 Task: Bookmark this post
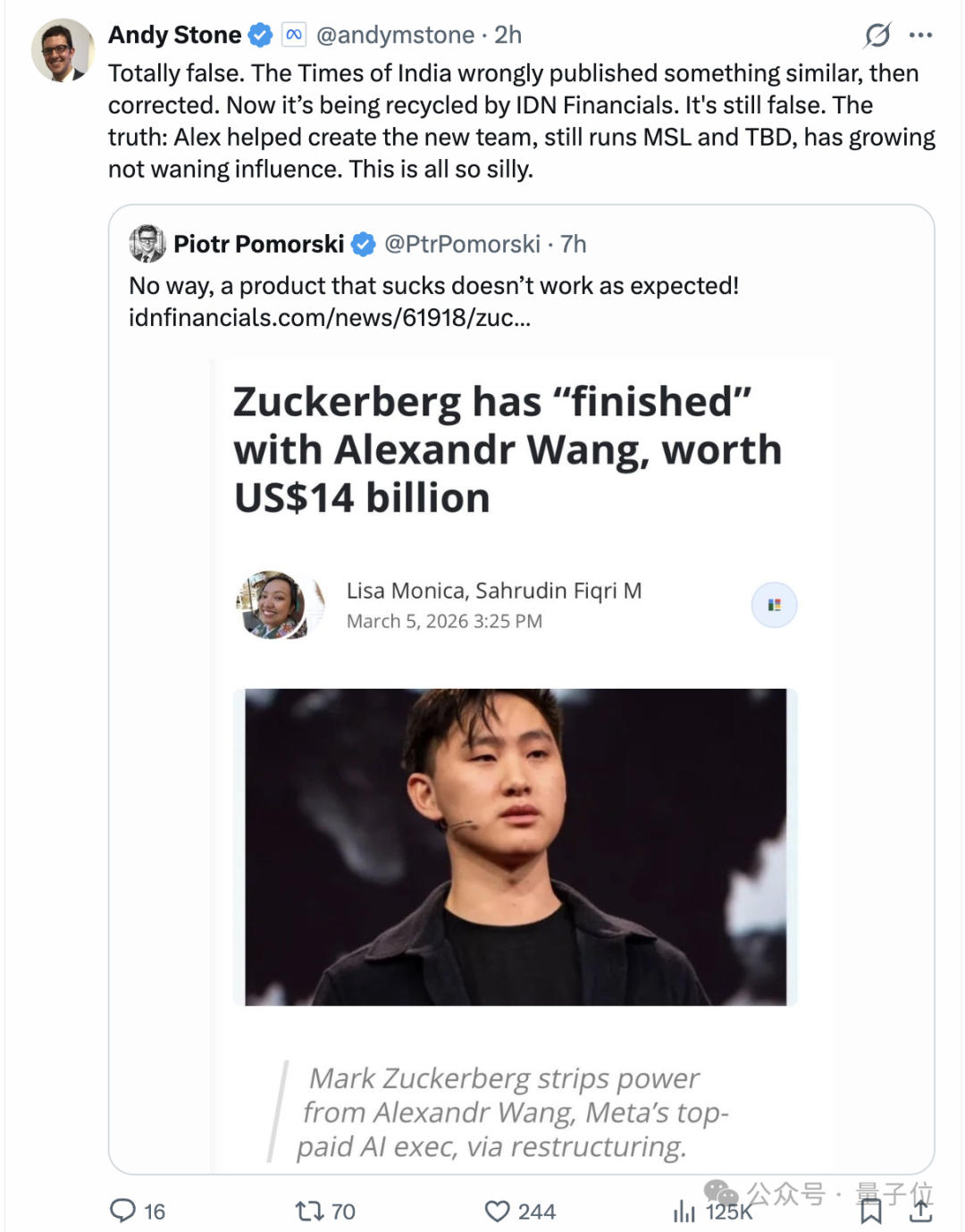click(870, 1211)
